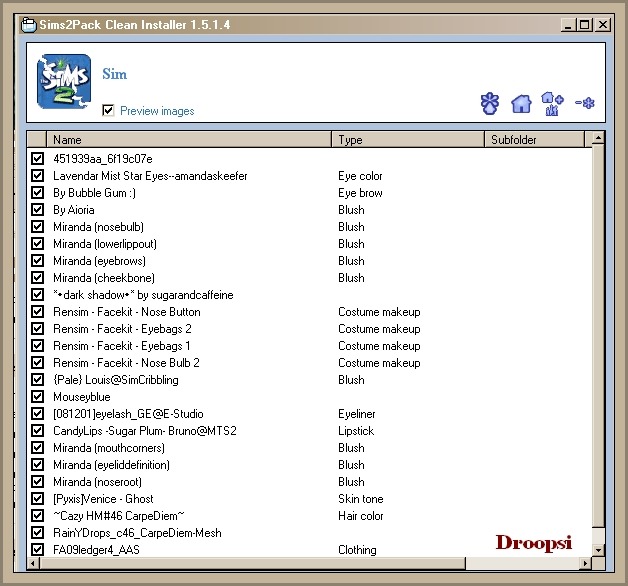Uncheck the Mouseyblue checkbox
Viewport: 628px width, 586px height.
coord(37,397)
